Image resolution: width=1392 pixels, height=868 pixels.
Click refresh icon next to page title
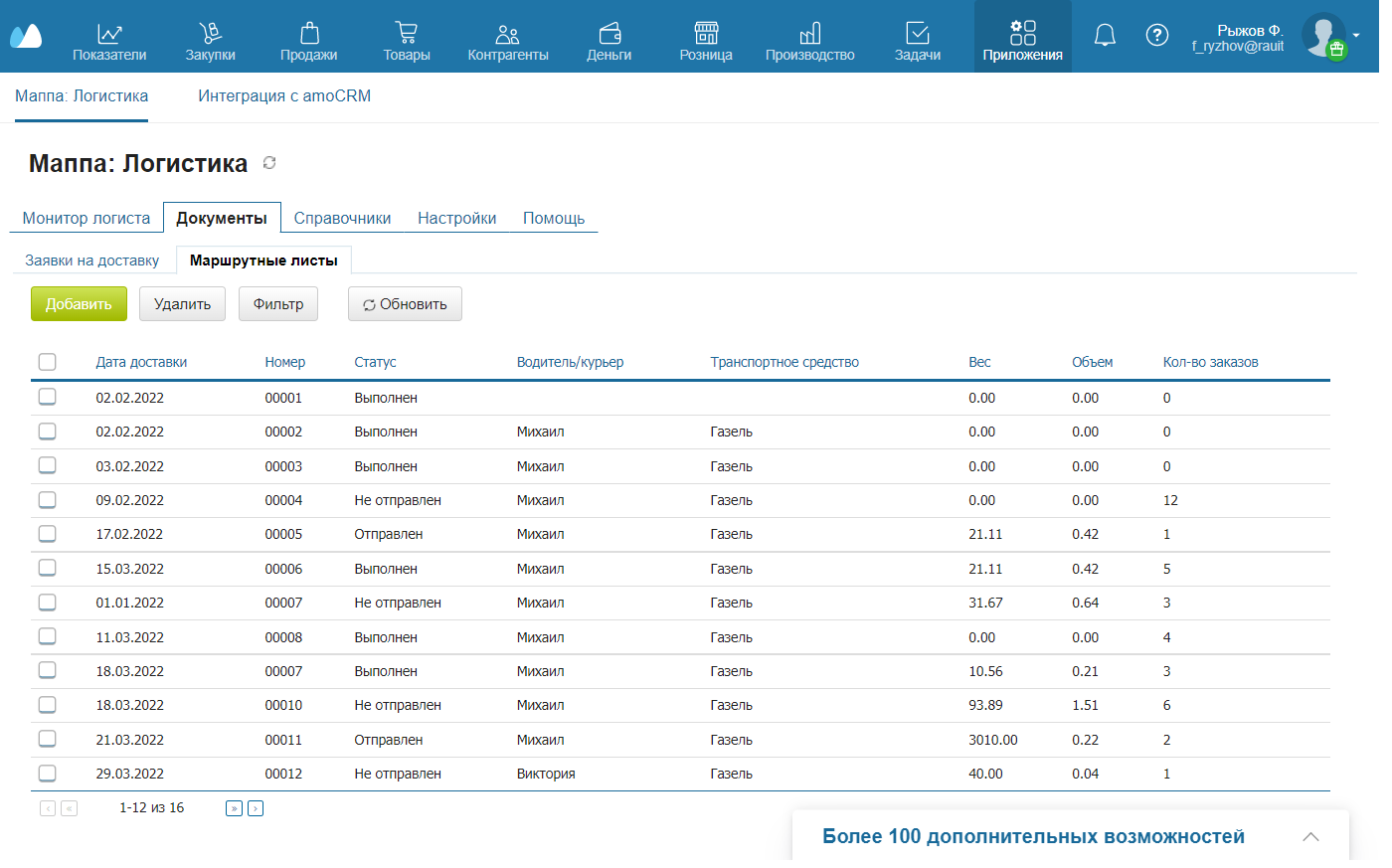[269, 163]
